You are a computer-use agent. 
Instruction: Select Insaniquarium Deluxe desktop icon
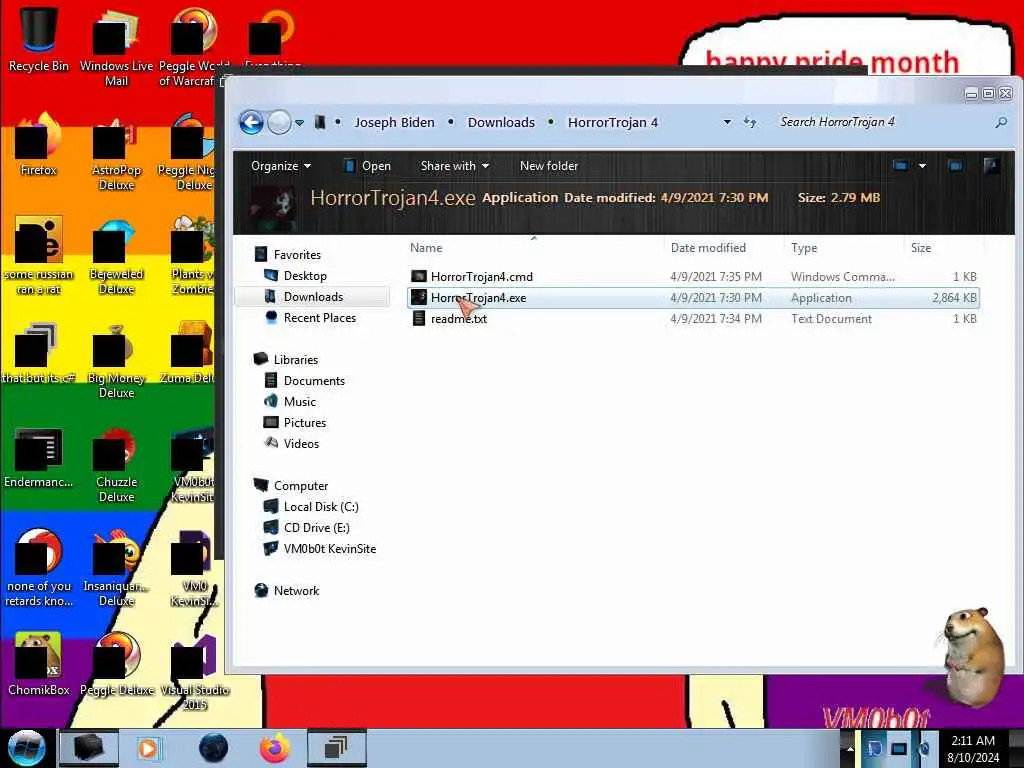(116, 567)
